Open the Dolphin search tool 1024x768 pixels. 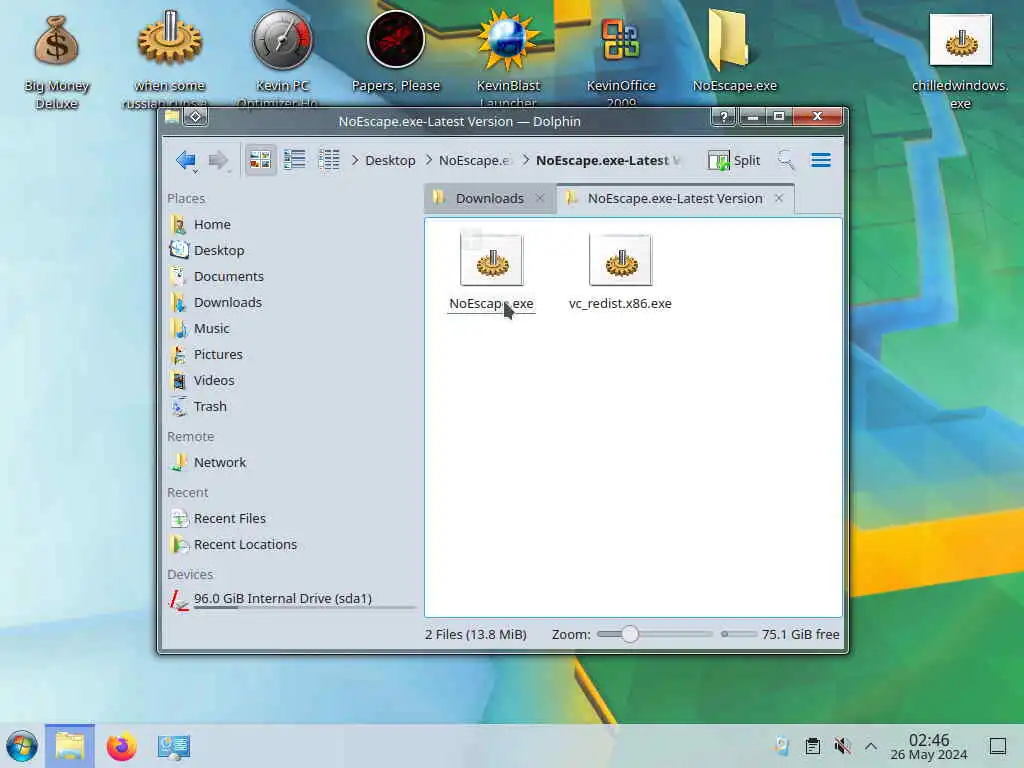click(786, 160)
